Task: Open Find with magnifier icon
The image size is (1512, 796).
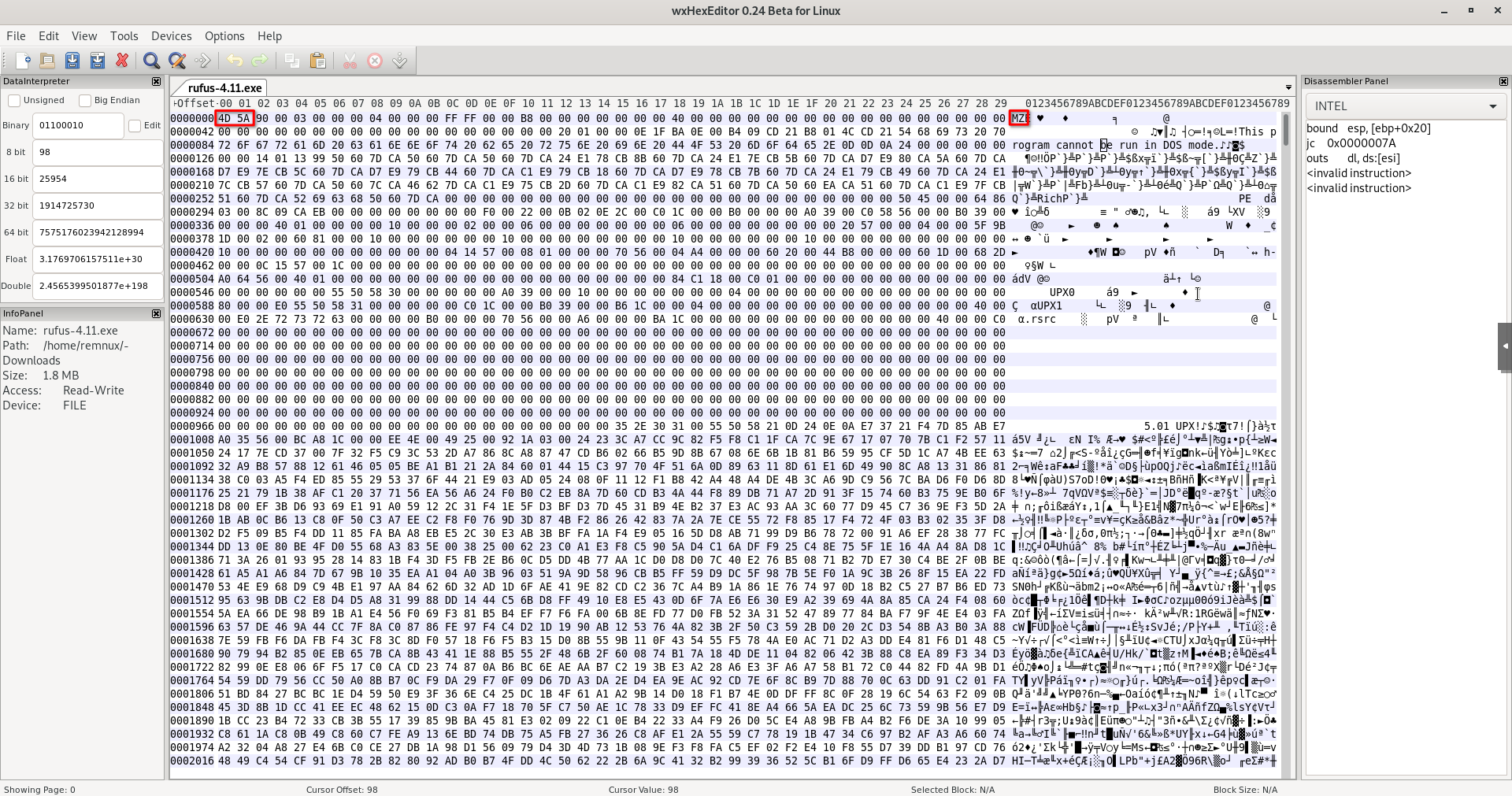Action: (x=152, y=61)
